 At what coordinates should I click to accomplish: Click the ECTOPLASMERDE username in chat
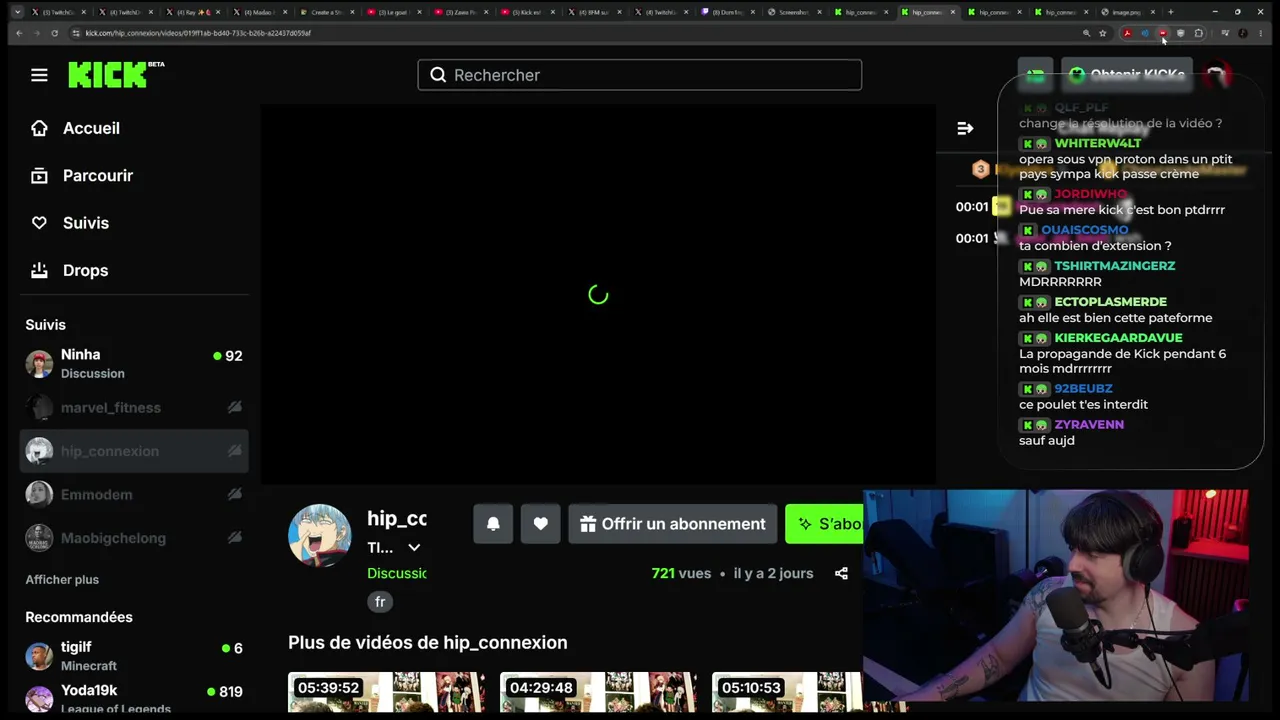tap(1110, 302)
